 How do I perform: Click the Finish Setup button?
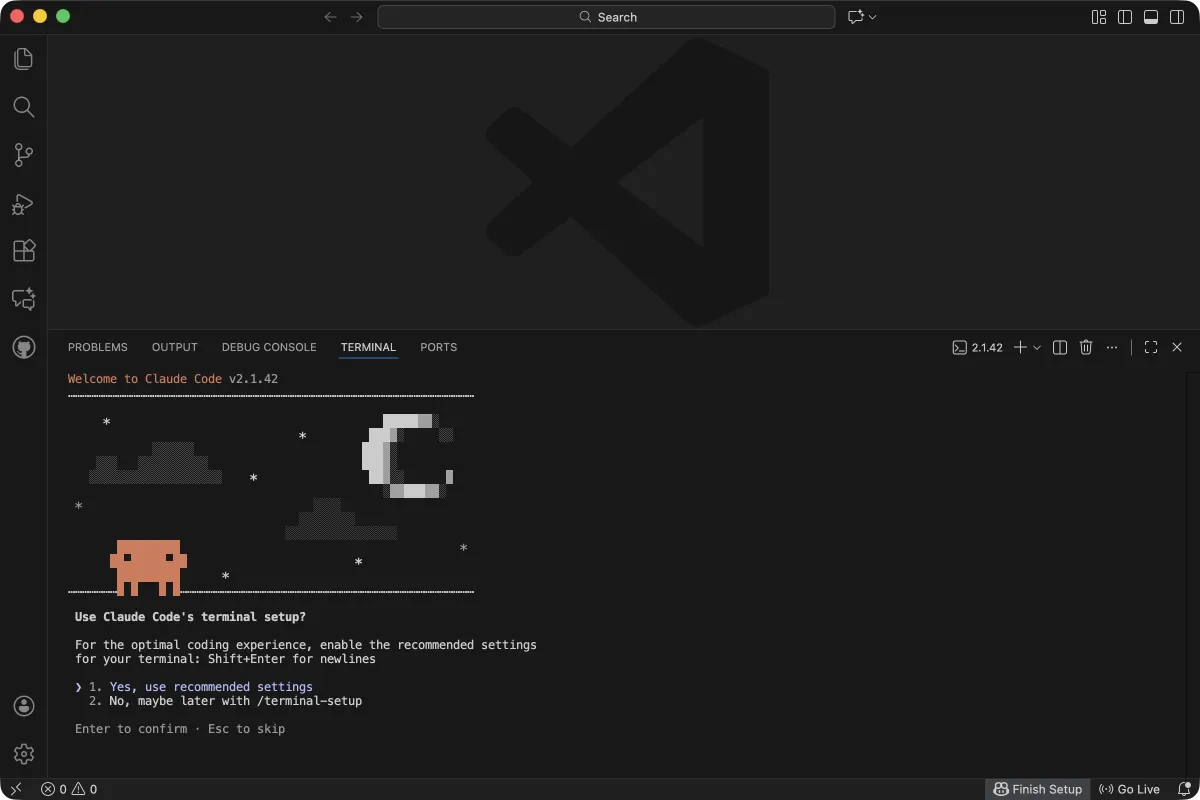[x=1038, y=789]
